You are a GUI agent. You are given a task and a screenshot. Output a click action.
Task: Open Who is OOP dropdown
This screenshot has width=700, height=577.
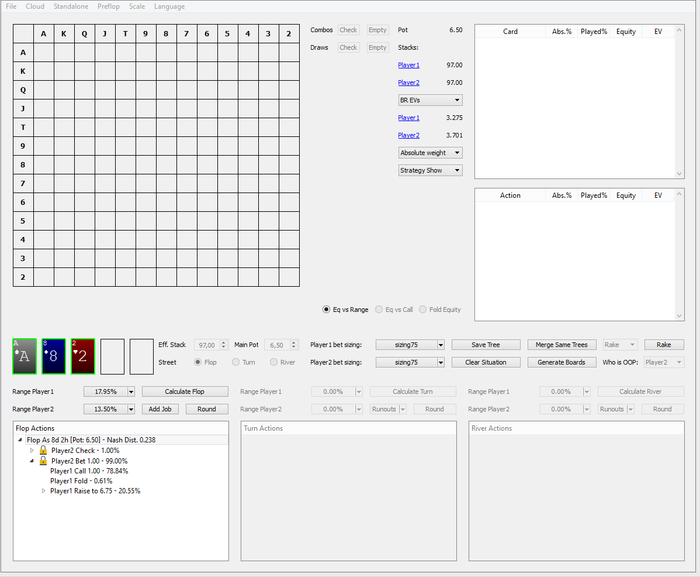coord(663,362)
